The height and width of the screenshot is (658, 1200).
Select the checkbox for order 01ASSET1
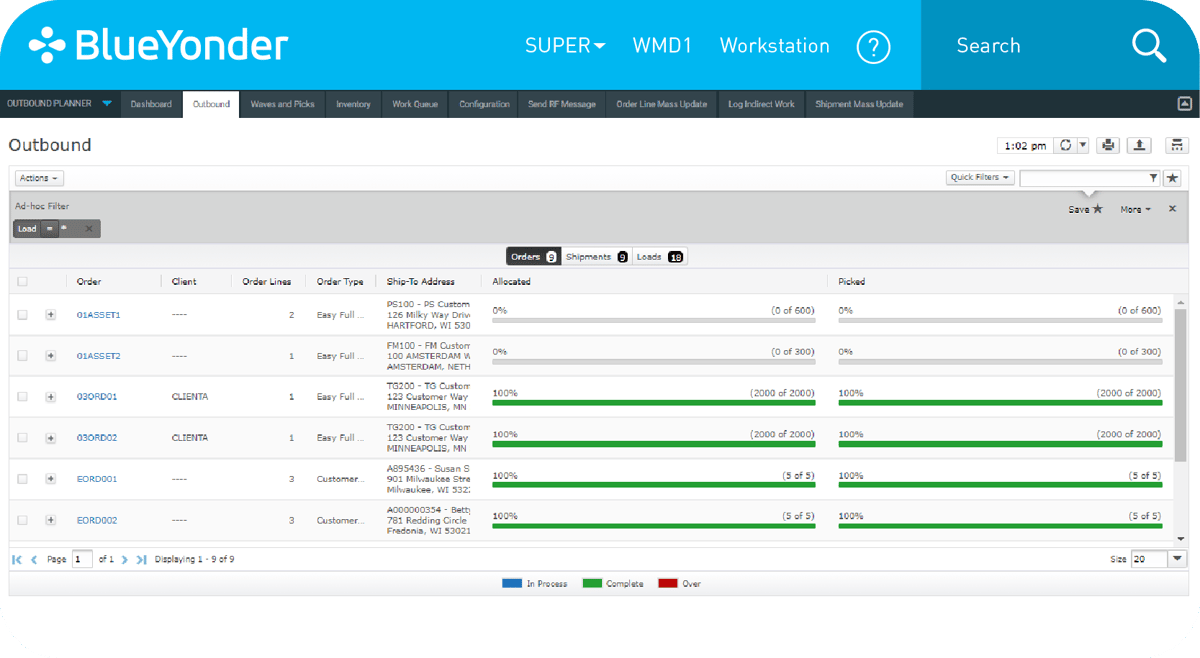pyautogui.click(x=22, y=314)
